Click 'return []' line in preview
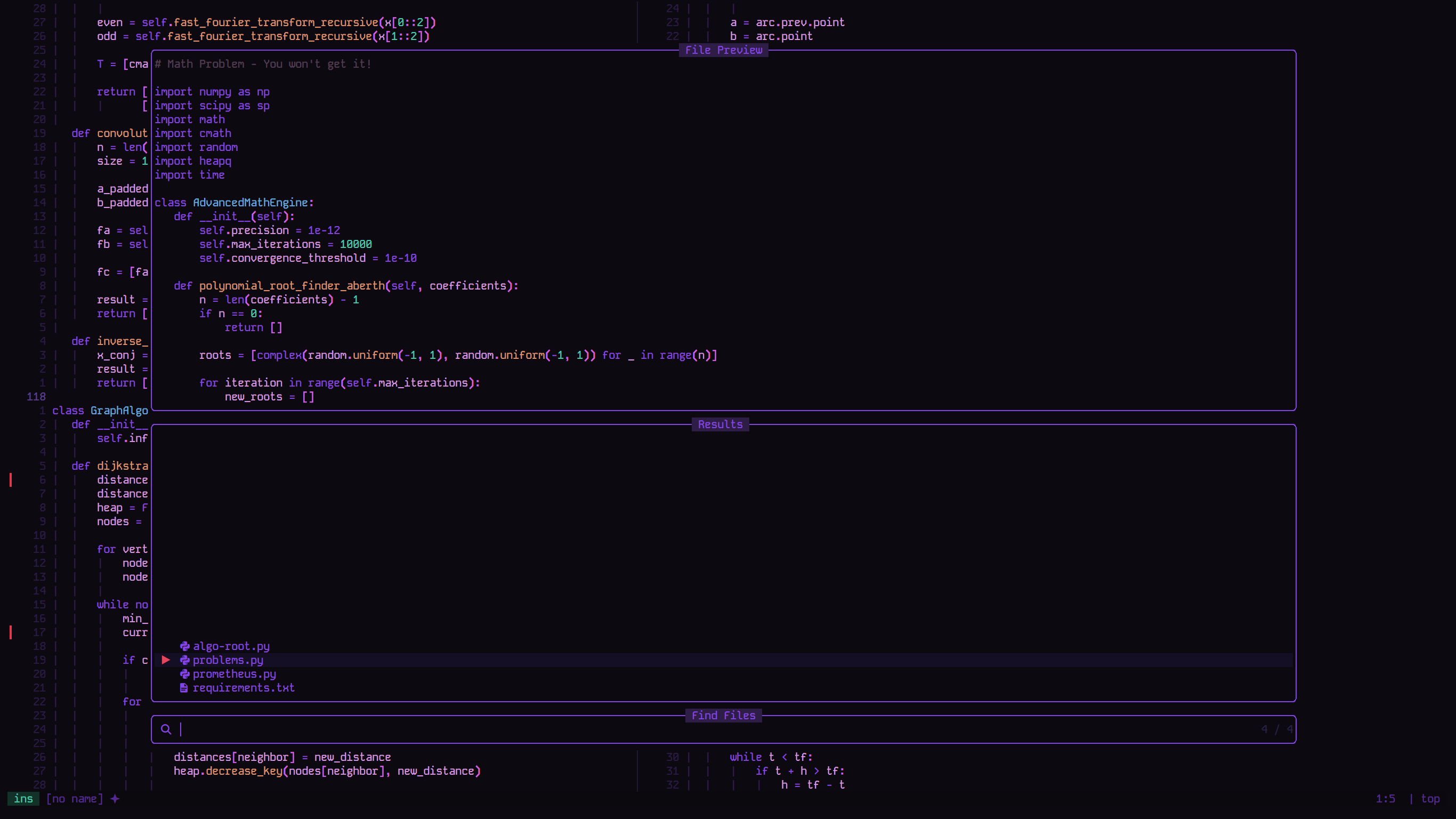This screenshot has width=1456, height=819. (253, 327)
